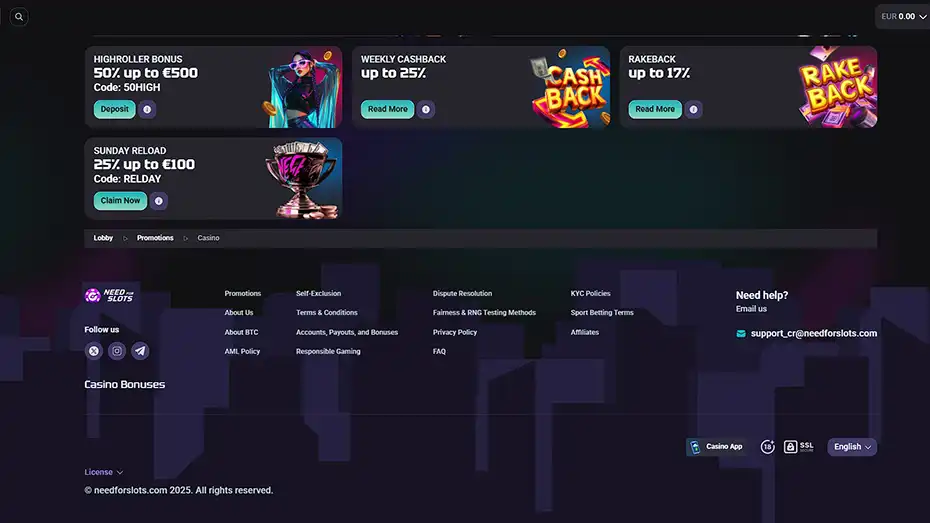
Task: Click the search magnifier icon
Action: pos(19,17)
